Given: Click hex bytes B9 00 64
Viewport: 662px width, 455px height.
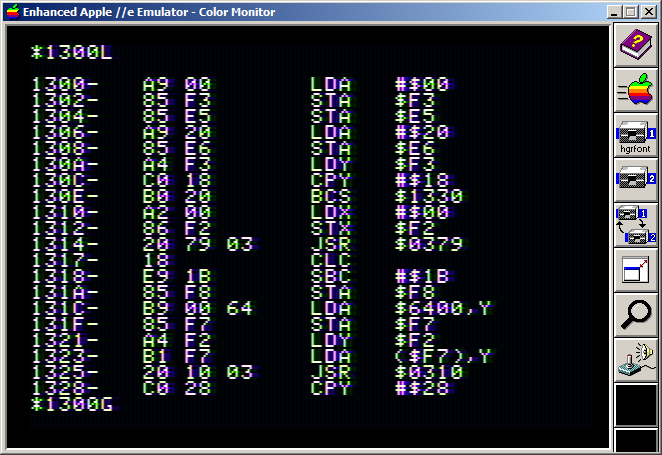Looking at the screenshot, I should point(198,309).
